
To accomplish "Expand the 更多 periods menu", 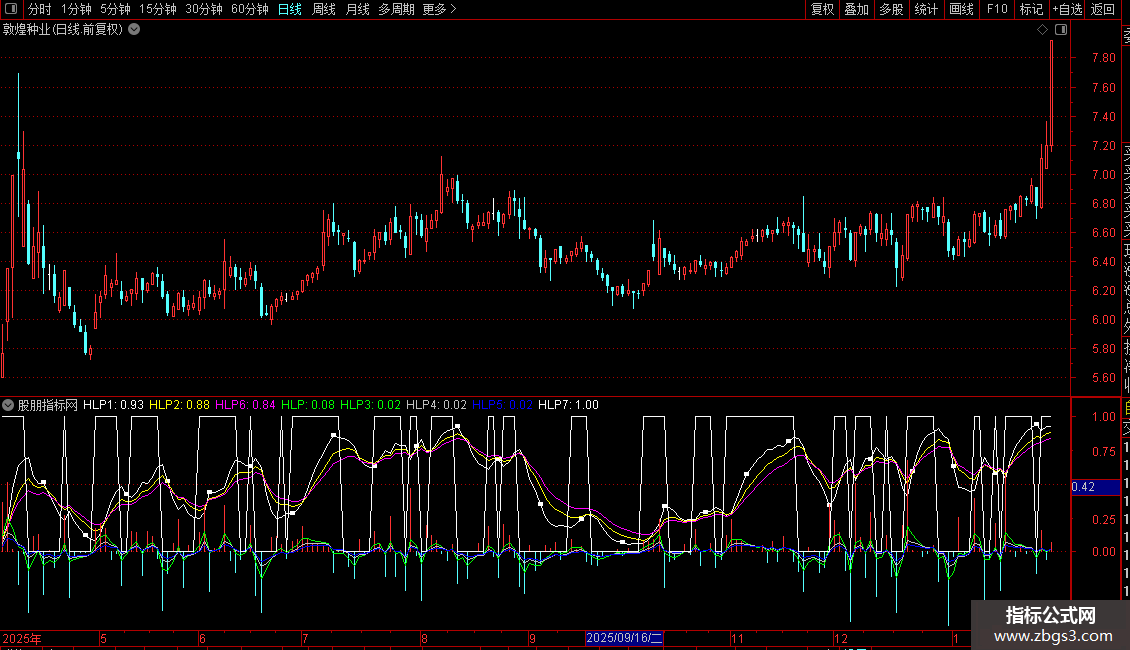I will pyautogui.click(x=439, y=9).
